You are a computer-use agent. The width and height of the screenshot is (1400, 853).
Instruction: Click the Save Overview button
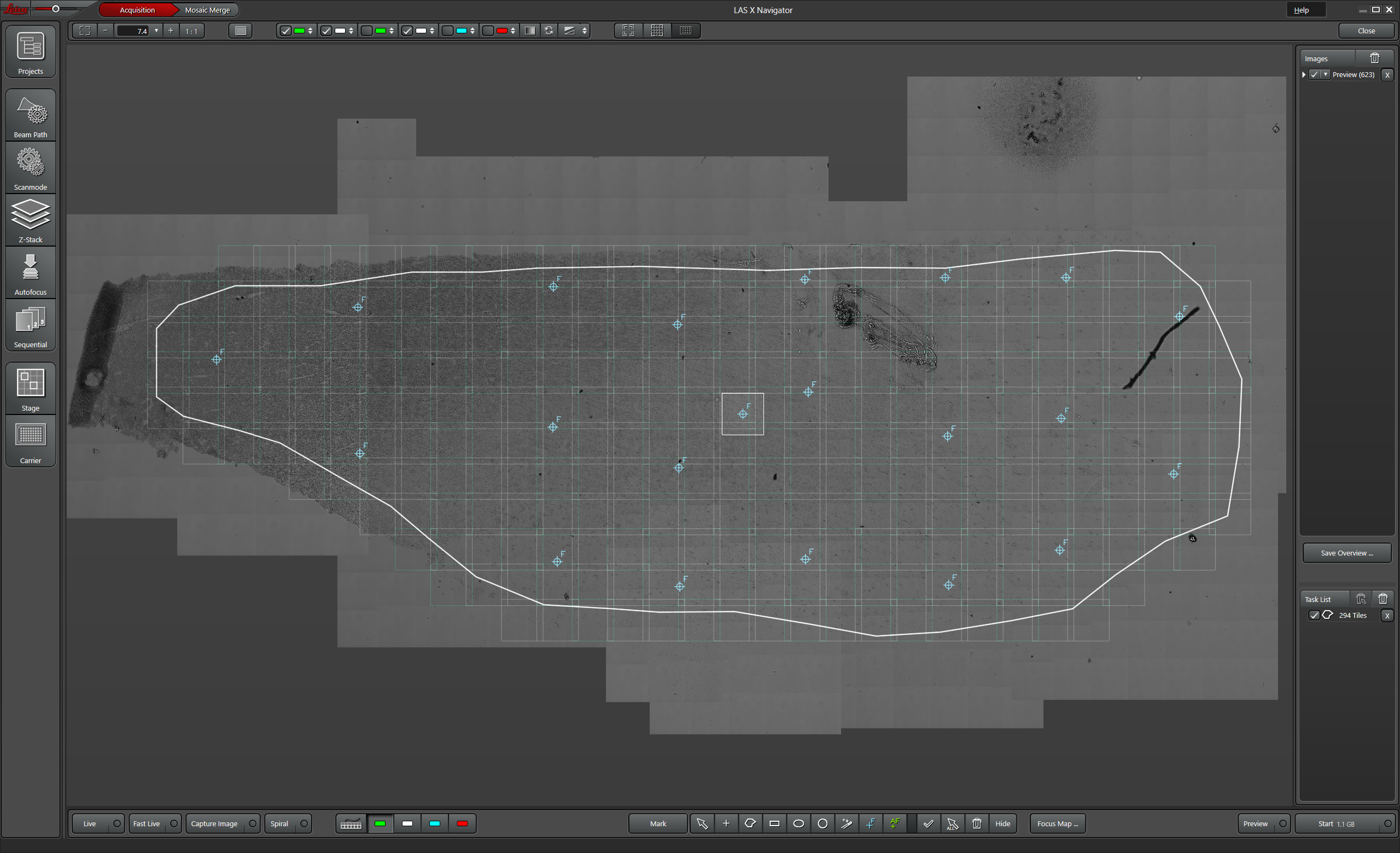coord(1346,553)
